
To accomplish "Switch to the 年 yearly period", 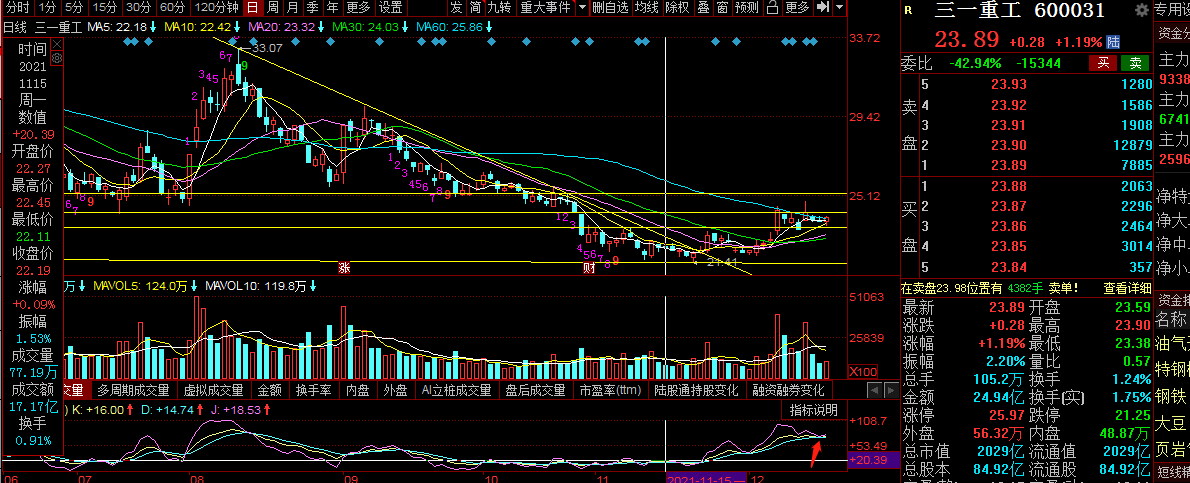I will pos(332,8).
